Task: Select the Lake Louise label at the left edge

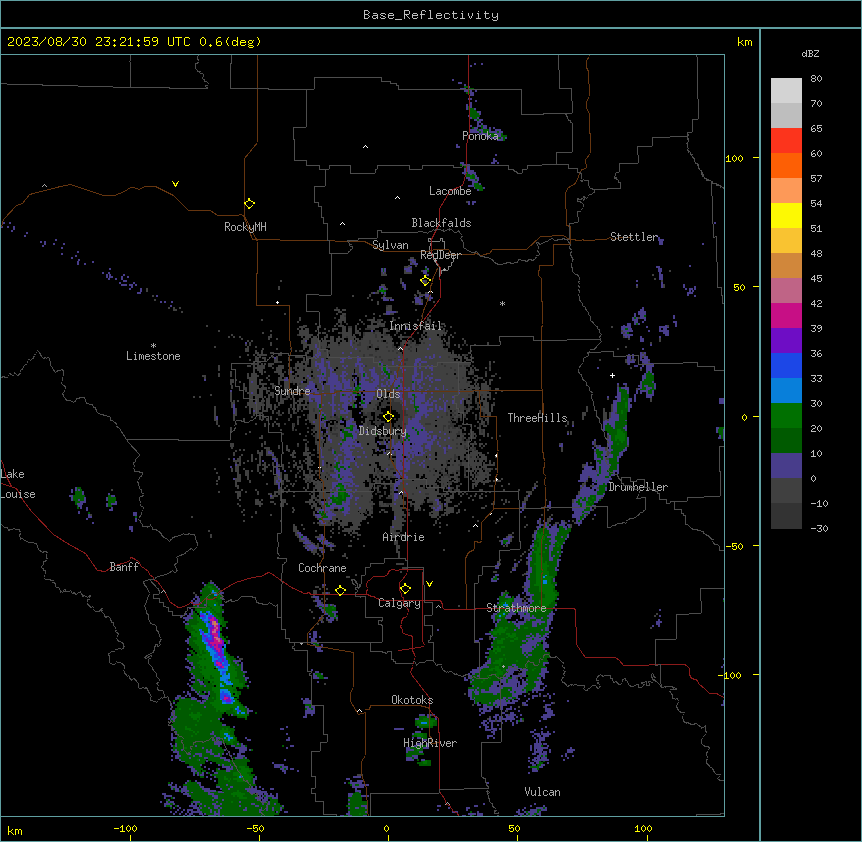Action: pyautogui.click(x=18, y=484)
